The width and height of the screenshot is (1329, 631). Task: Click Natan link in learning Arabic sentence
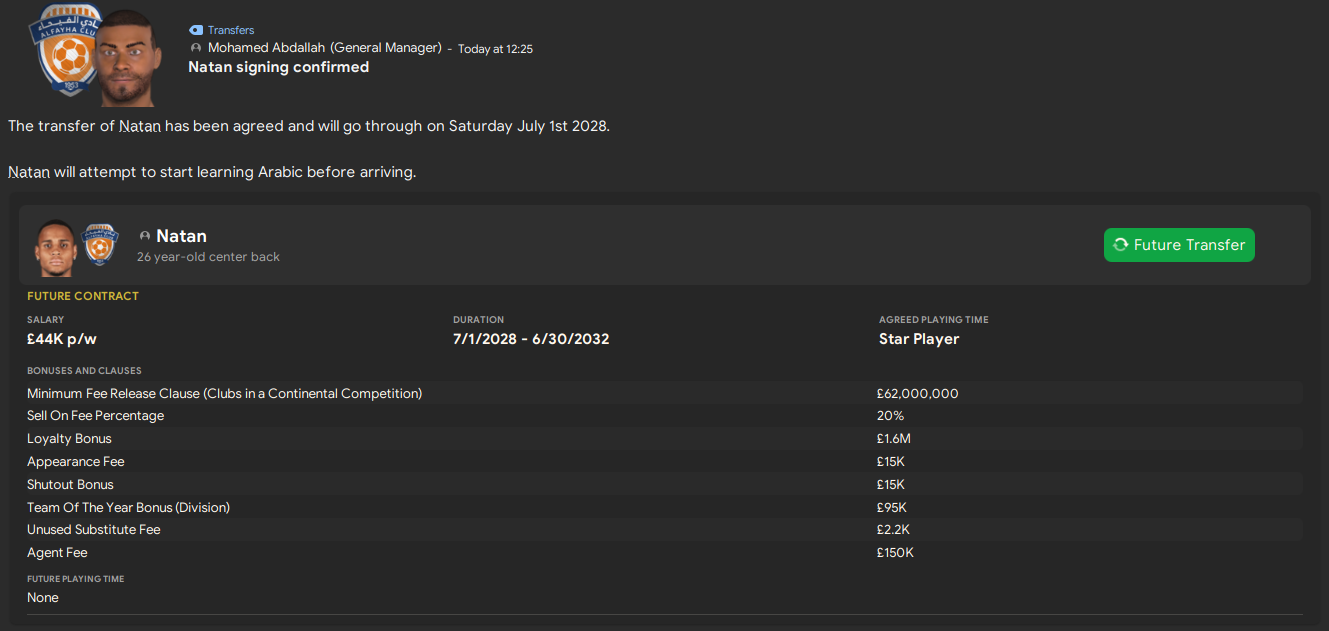click(x=29, y=172)
